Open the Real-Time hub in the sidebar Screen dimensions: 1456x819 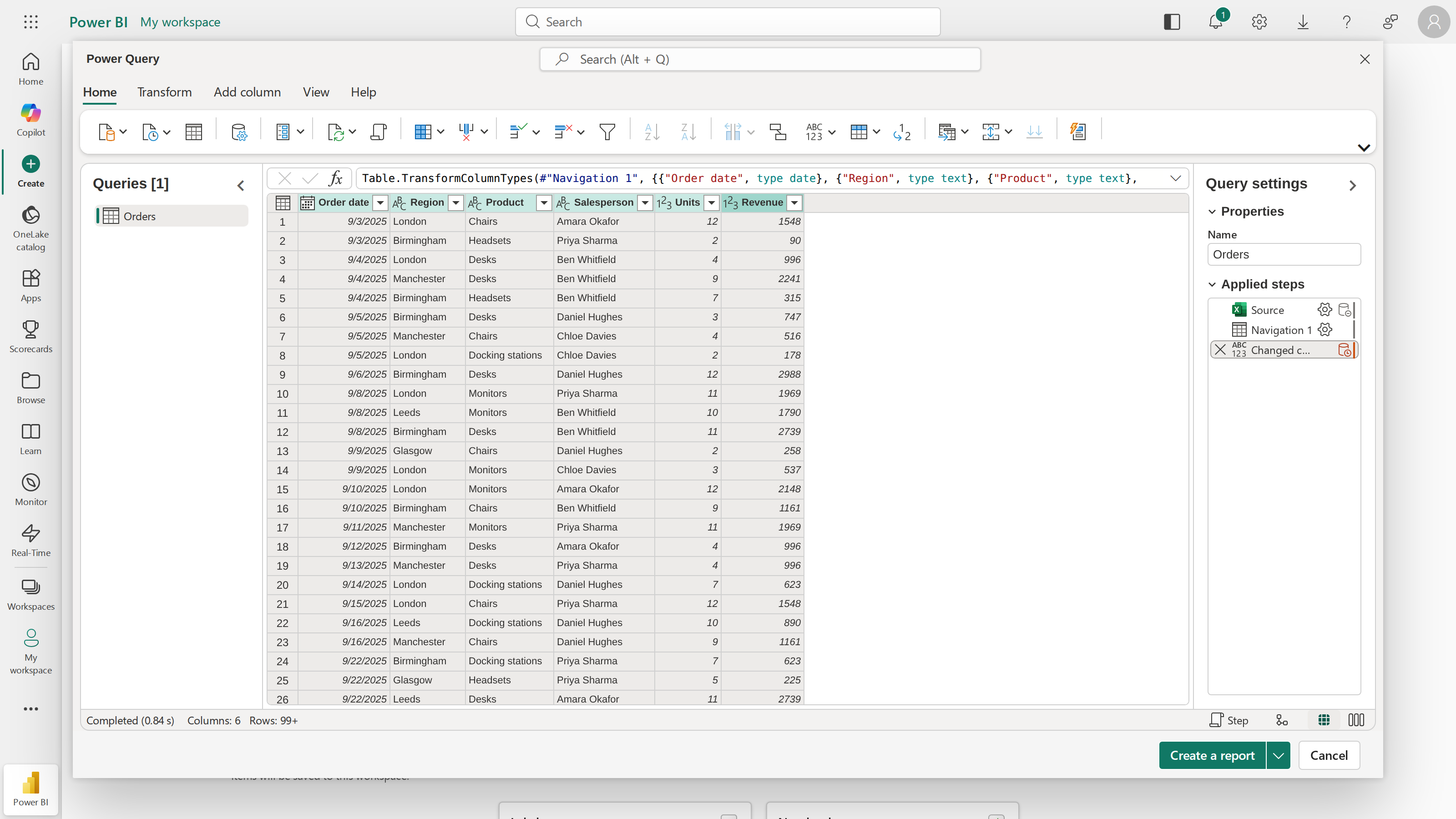30,541
